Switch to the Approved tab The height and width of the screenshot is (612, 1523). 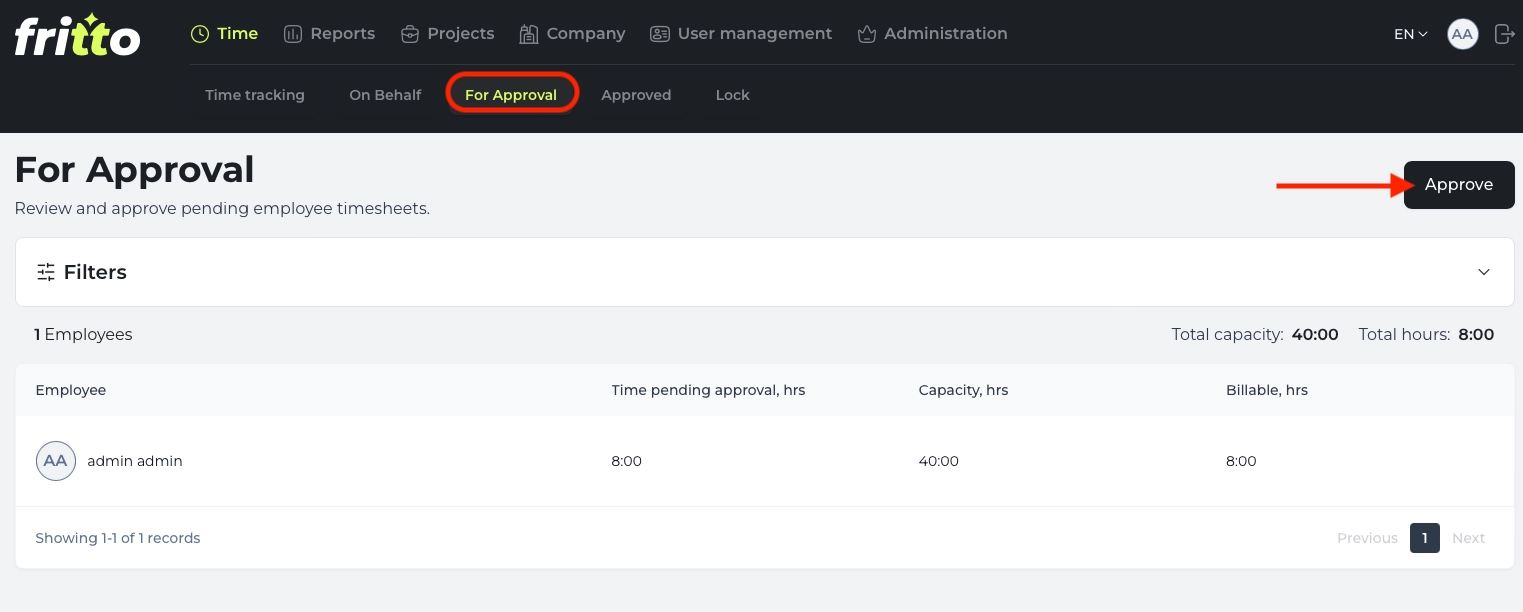[x=636, y=95]
